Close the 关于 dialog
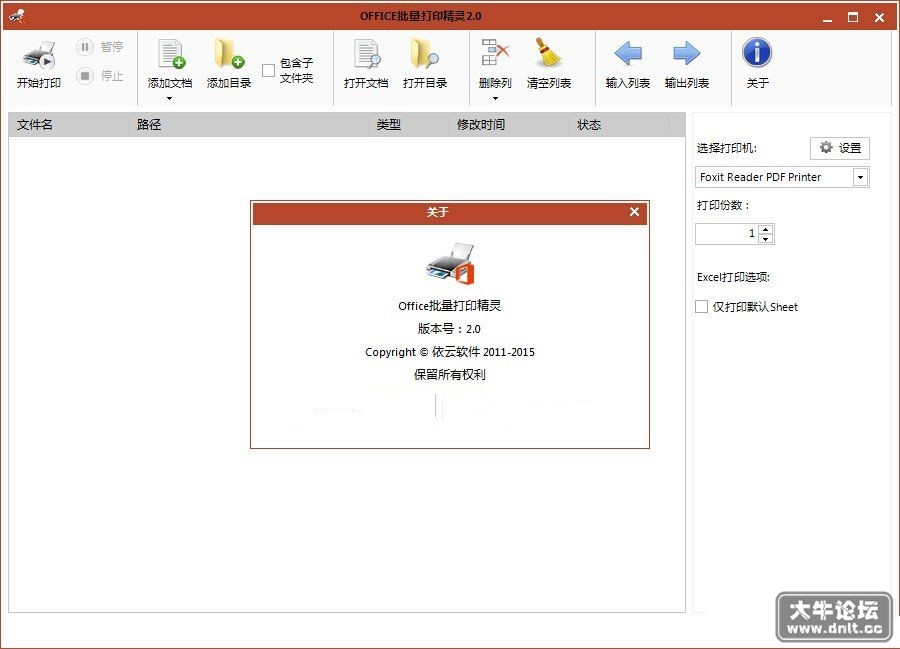This screenshot has height=649, width=900. 634,212
